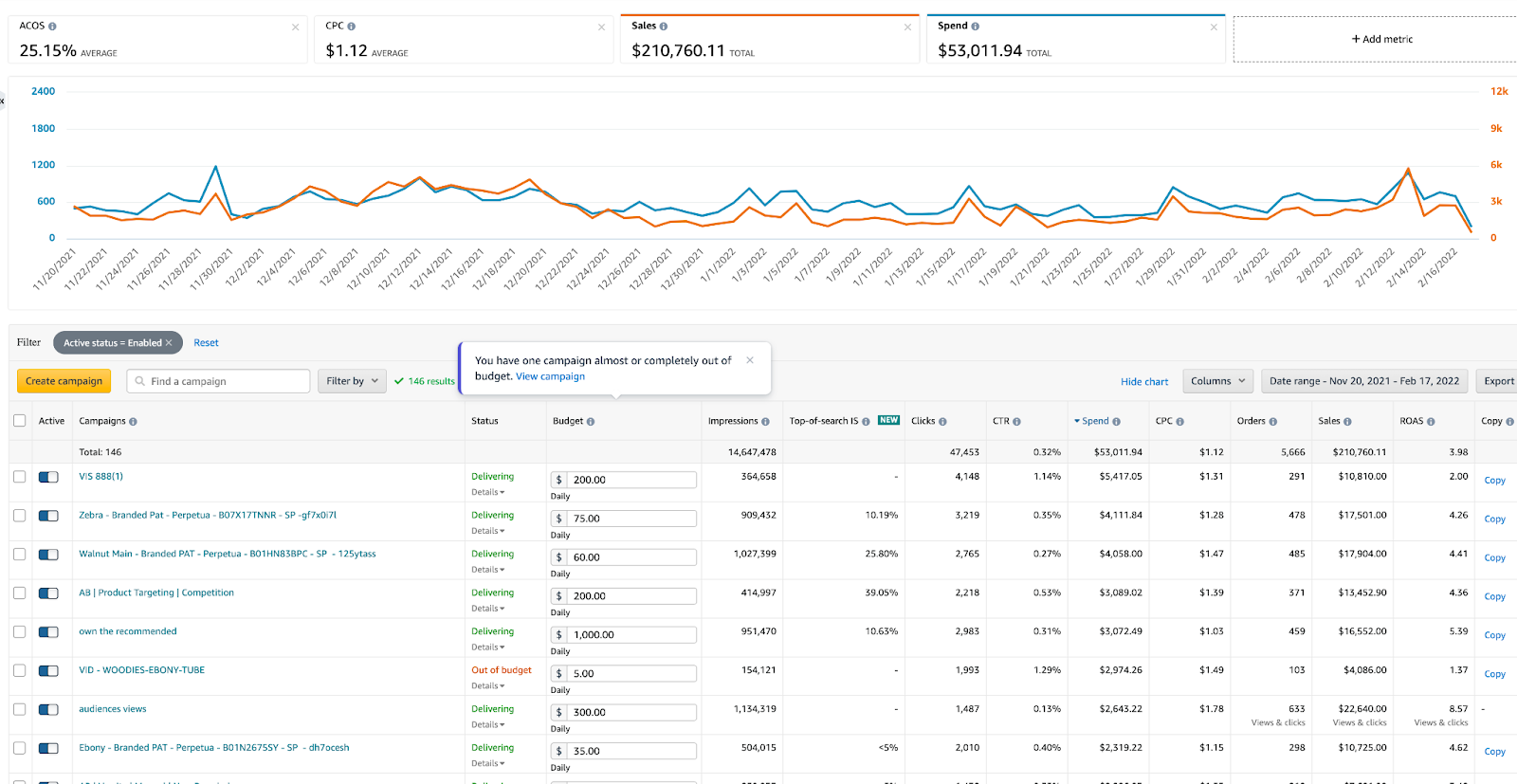Click the info icon next to ACOS

pyautogui.click(x=52, y=27)
